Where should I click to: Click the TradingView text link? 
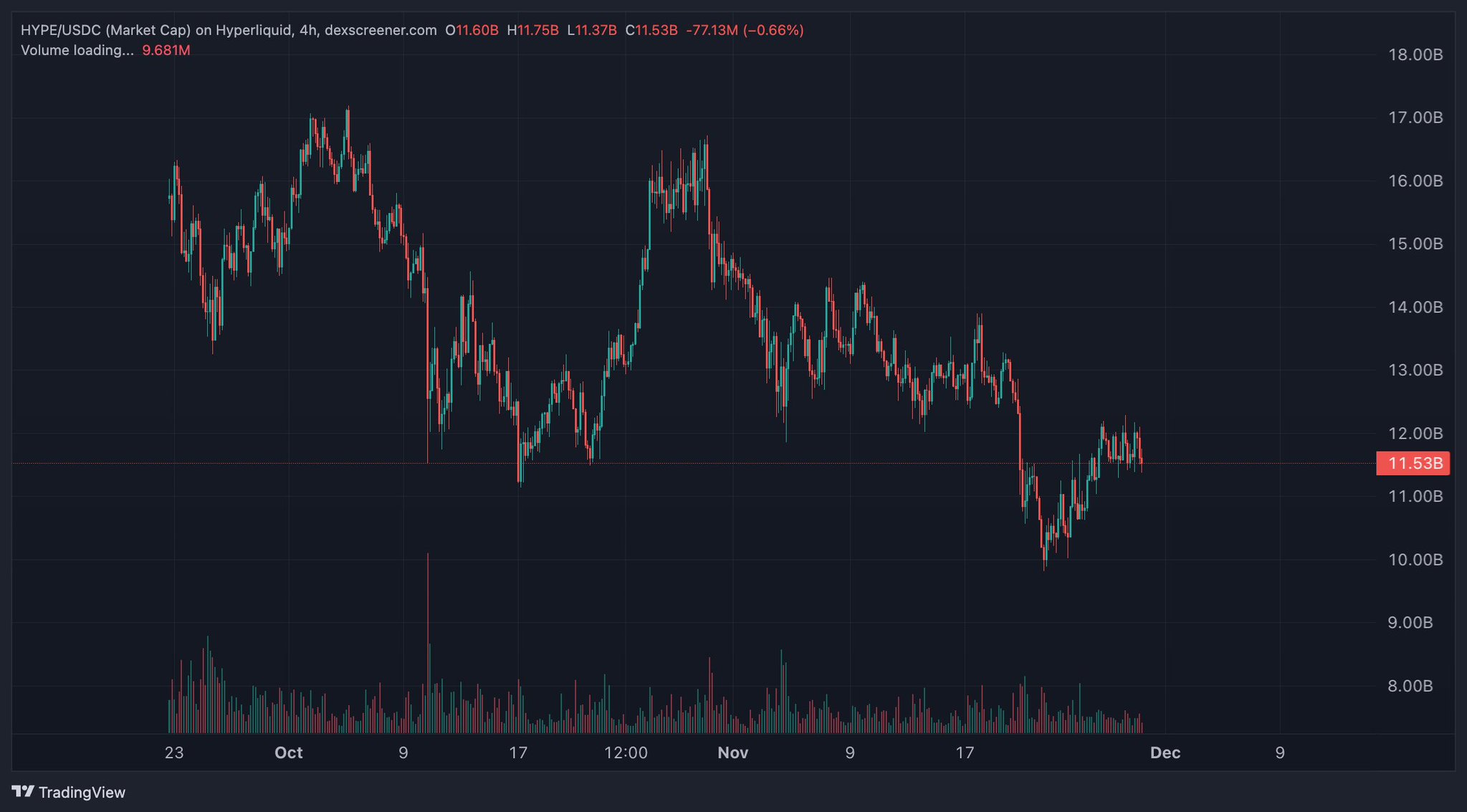coord(82,792)
